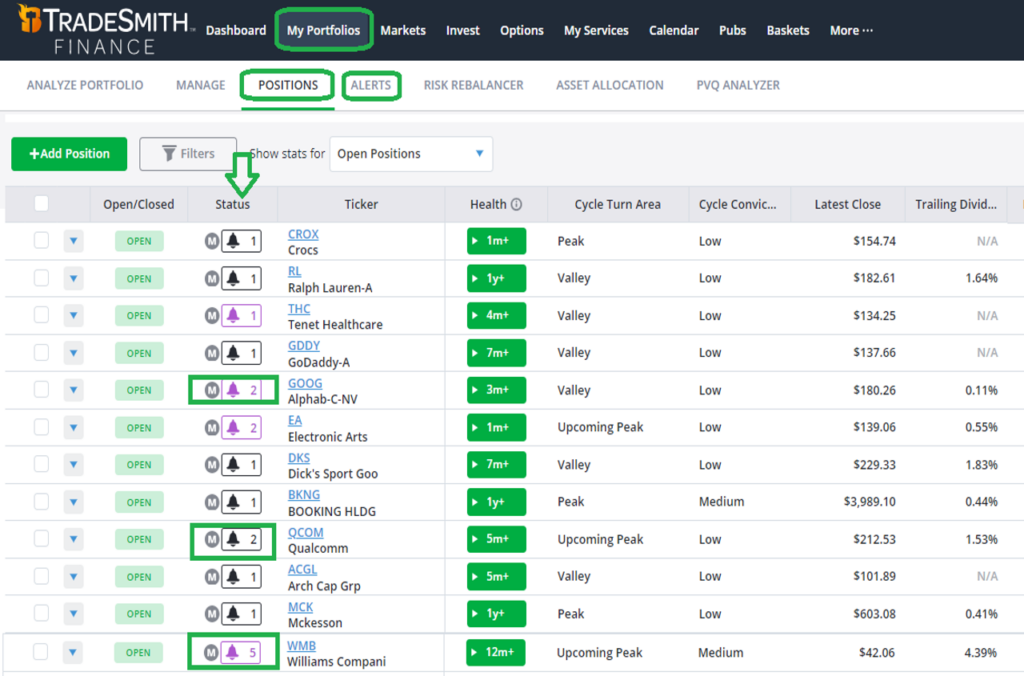Click the M status icon for GOOG
The height and width of the screenshot is (676, 1024).
(x=212, y=390)
